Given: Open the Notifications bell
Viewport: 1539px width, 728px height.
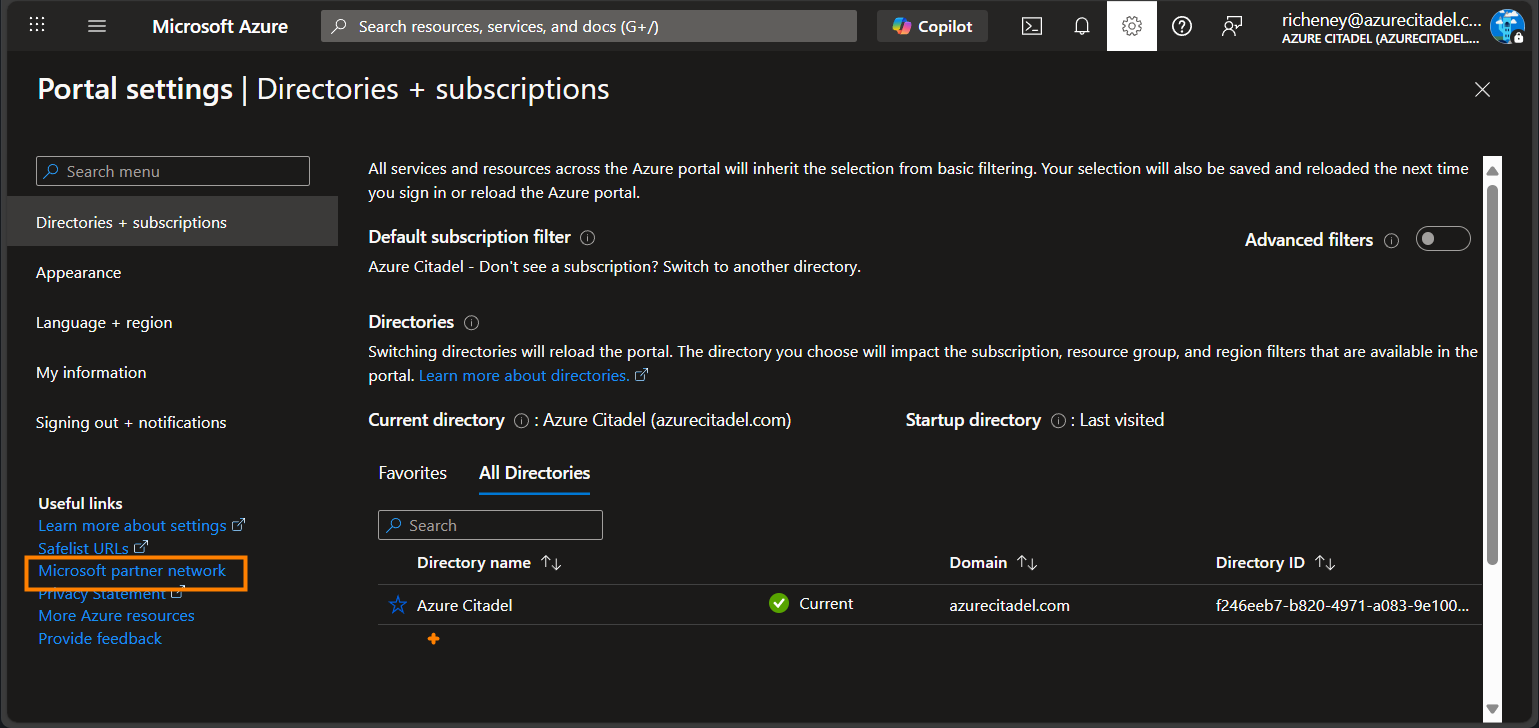Looking at the screenshot, I should point(1081,25).
